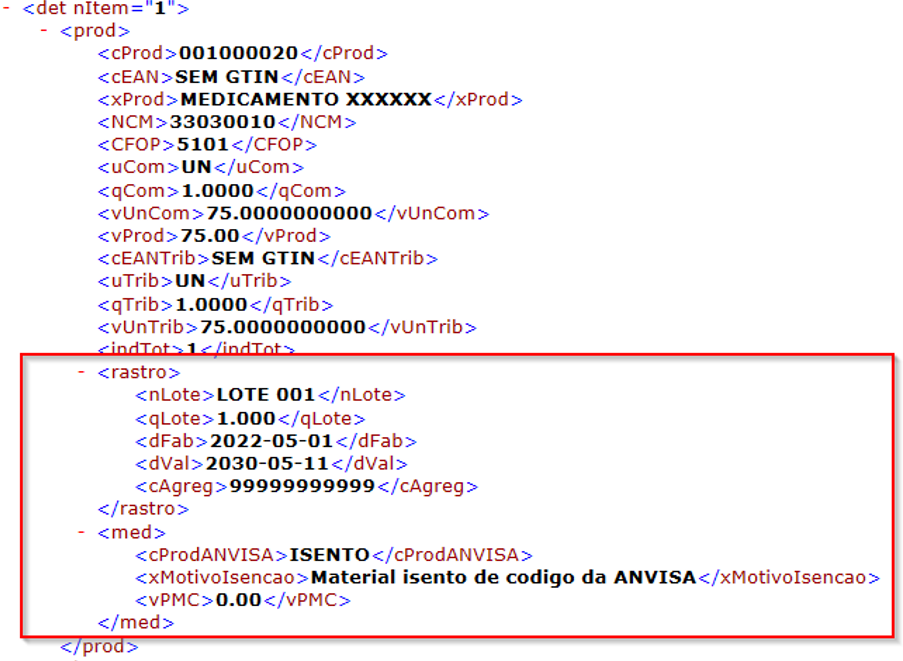
Task: Select the NCM value 33030010
Action: pos(222,122)
